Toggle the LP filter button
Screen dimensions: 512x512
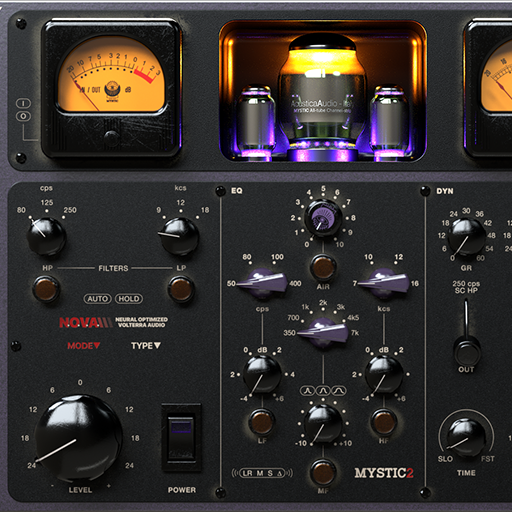181,289
